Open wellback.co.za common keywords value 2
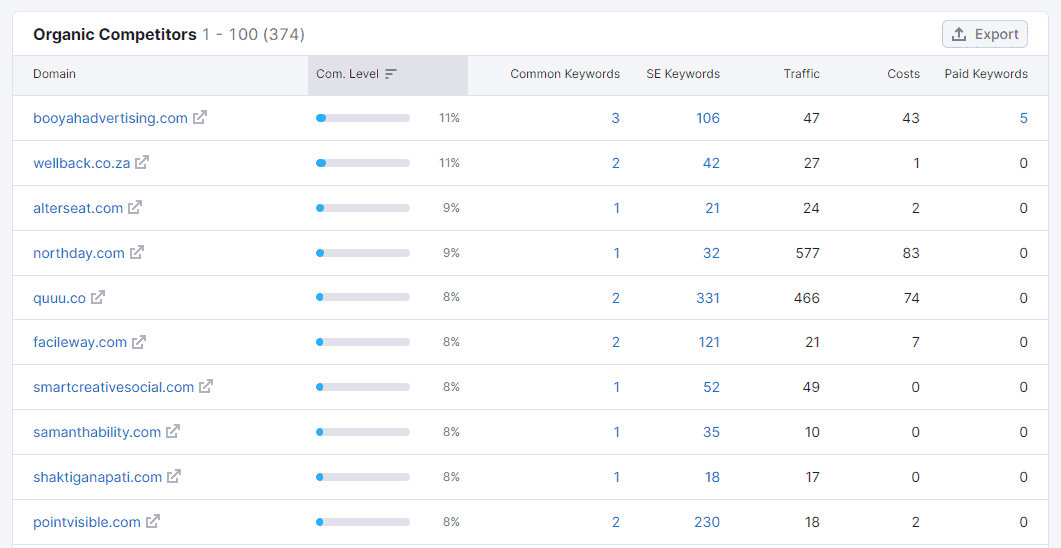 616,163
